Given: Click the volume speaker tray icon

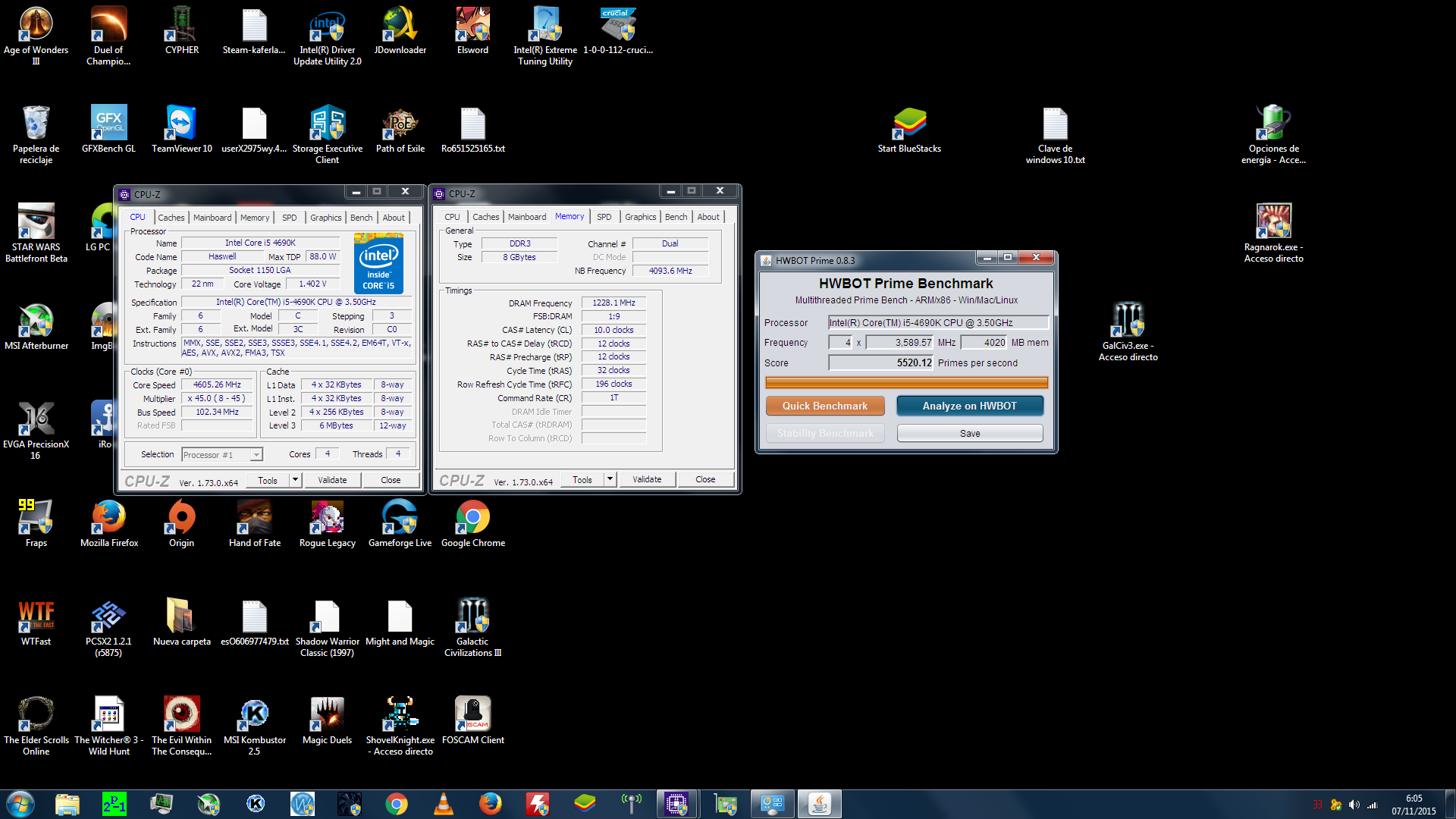Looking at the screenshot, I should (x=1354, y=805).
